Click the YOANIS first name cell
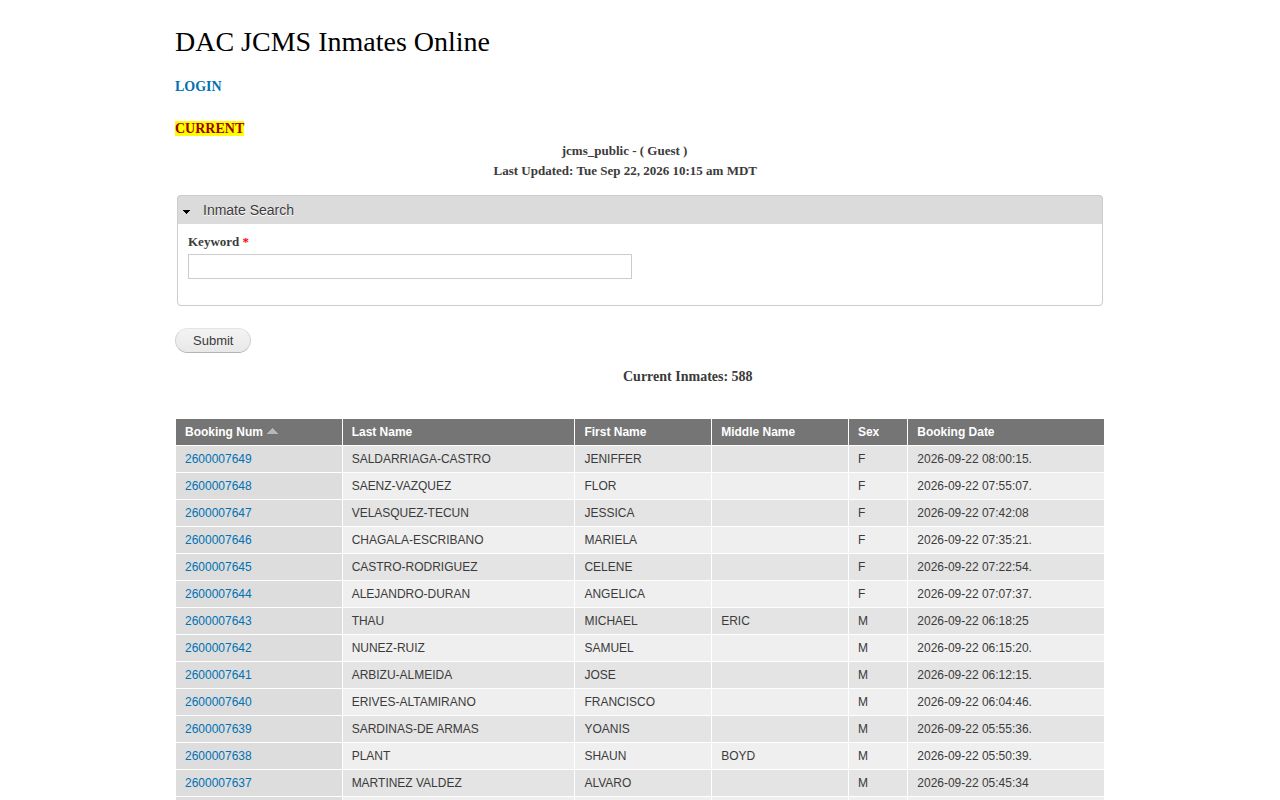The image size is (1280, 800). pyautogui.click(x=643, y=729)
